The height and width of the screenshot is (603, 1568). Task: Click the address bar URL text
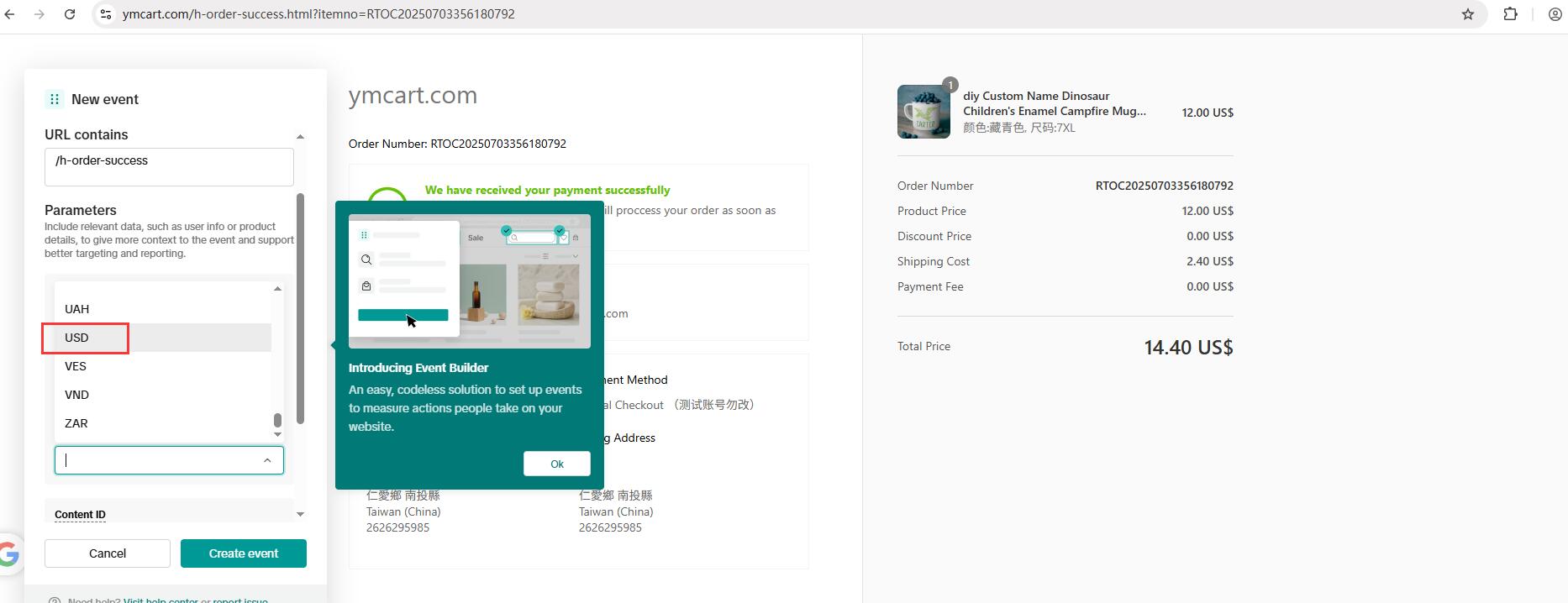tap(318, 14)
